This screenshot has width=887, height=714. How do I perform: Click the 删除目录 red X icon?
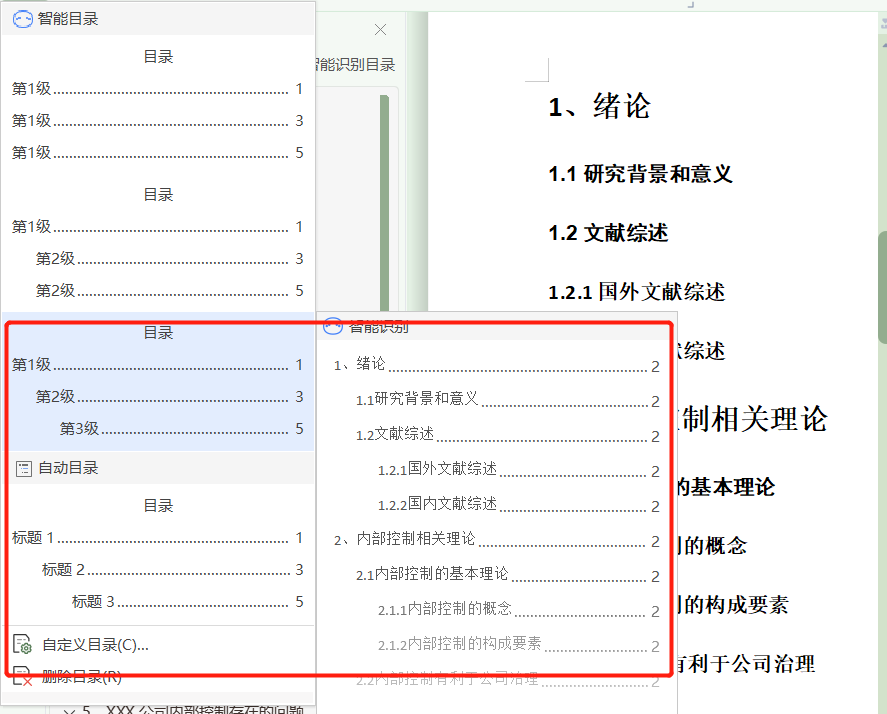click(x=23, y=676)
